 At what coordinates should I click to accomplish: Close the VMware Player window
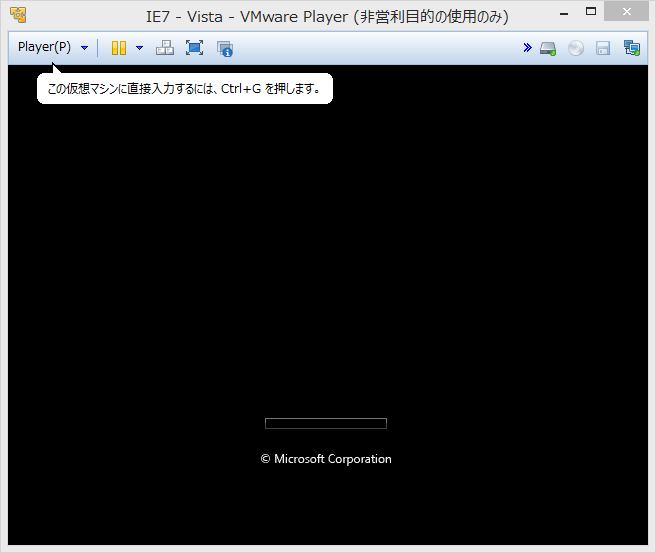(626, 12)
